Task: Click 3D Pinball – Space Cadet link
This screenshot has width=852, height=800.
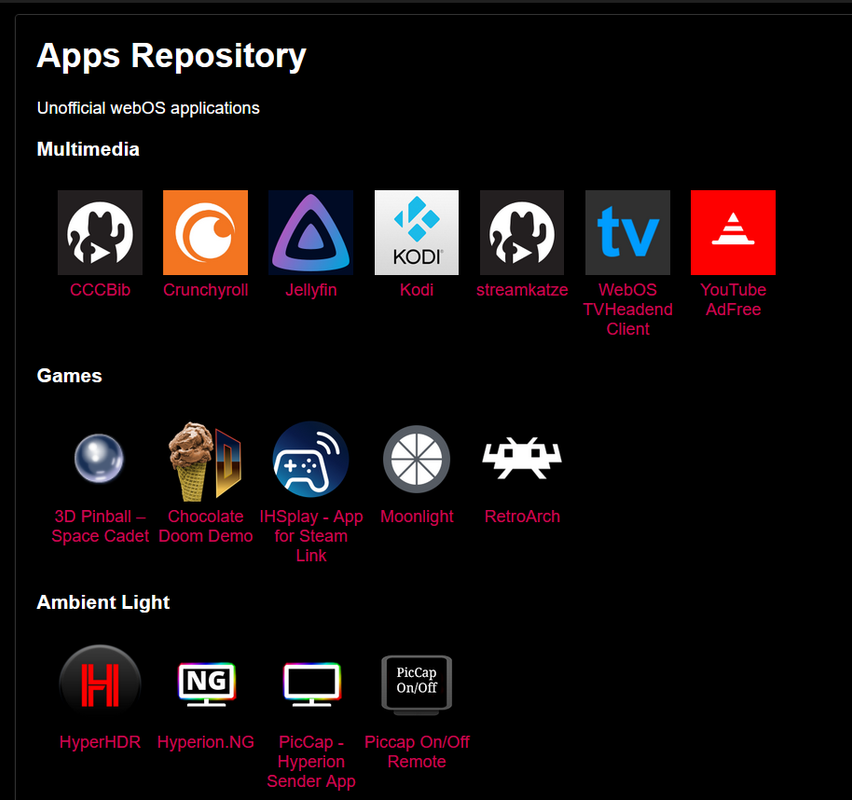Action: 100,526
